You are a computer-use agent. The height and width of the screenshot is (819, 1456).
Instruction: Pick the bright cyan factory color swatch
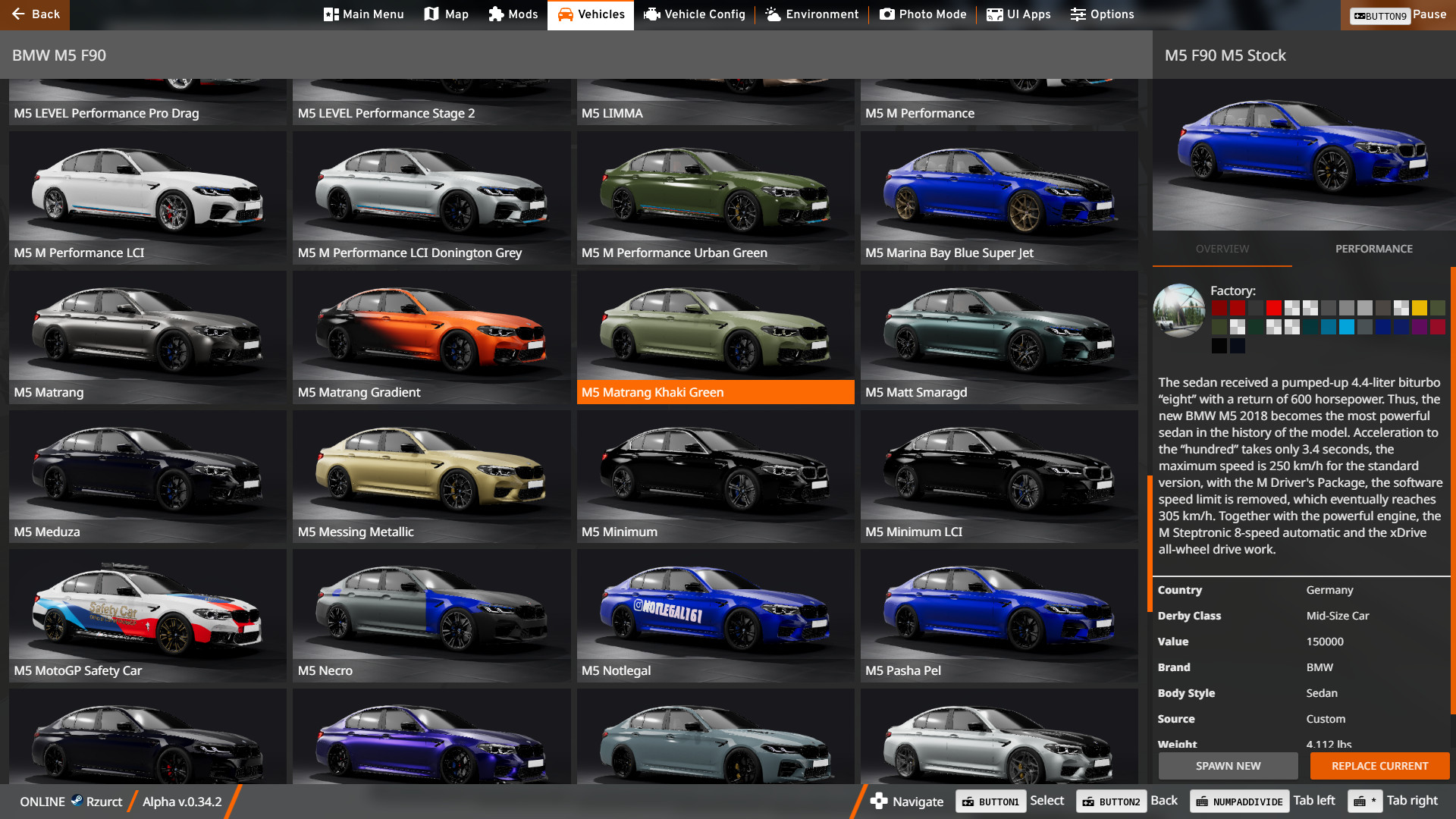(1346, 327)
